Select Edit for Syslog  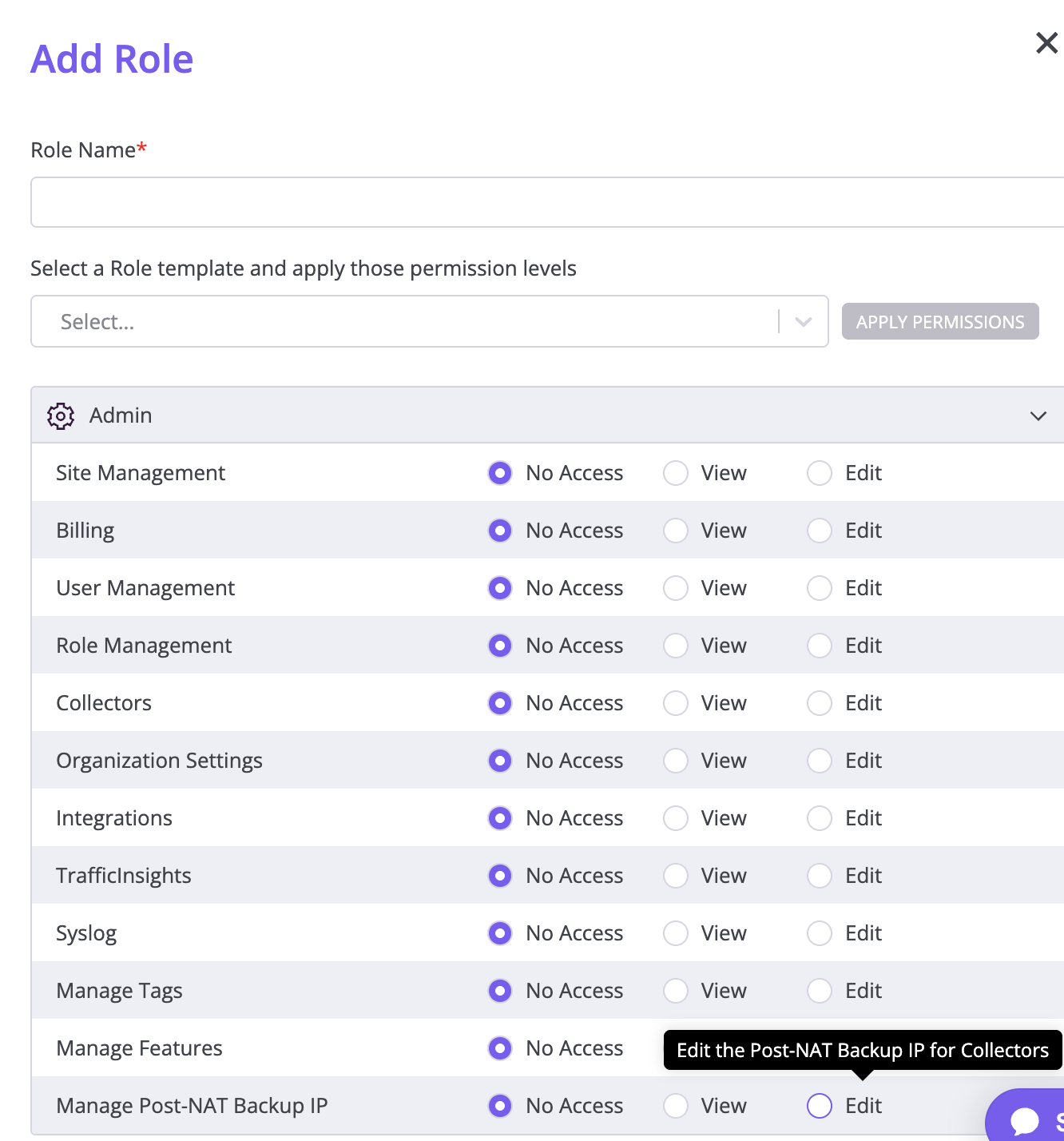tap(820, 933)
